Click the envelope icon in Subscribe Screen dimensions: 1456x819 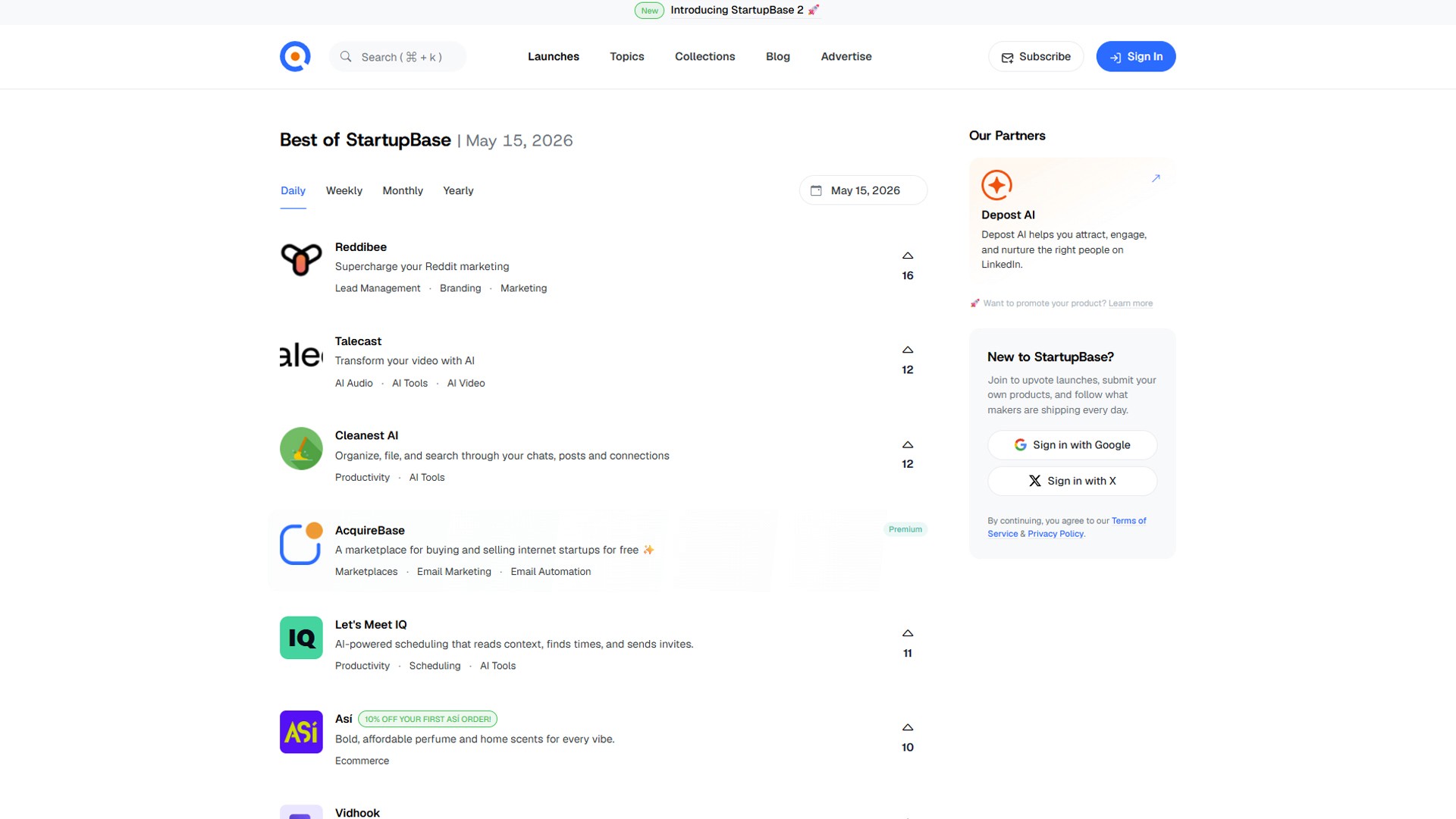[1007, 58]
